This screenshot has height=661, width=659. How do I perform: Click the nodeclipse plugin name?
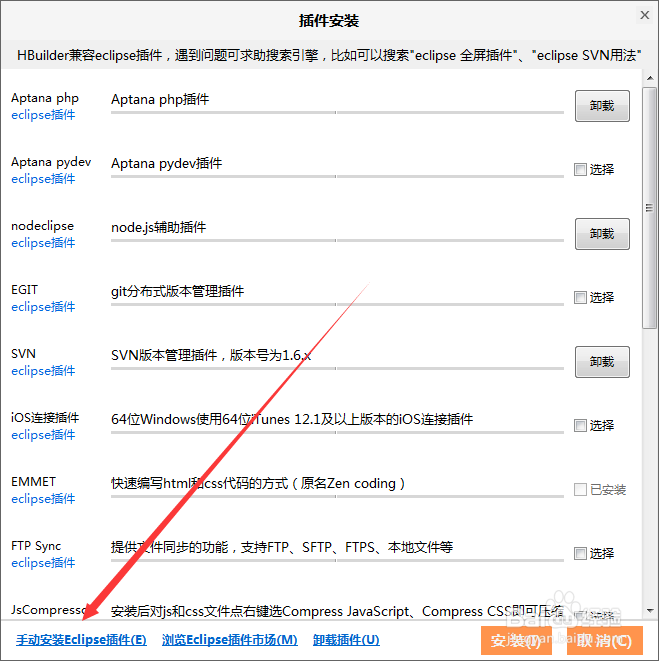point(43,226)
